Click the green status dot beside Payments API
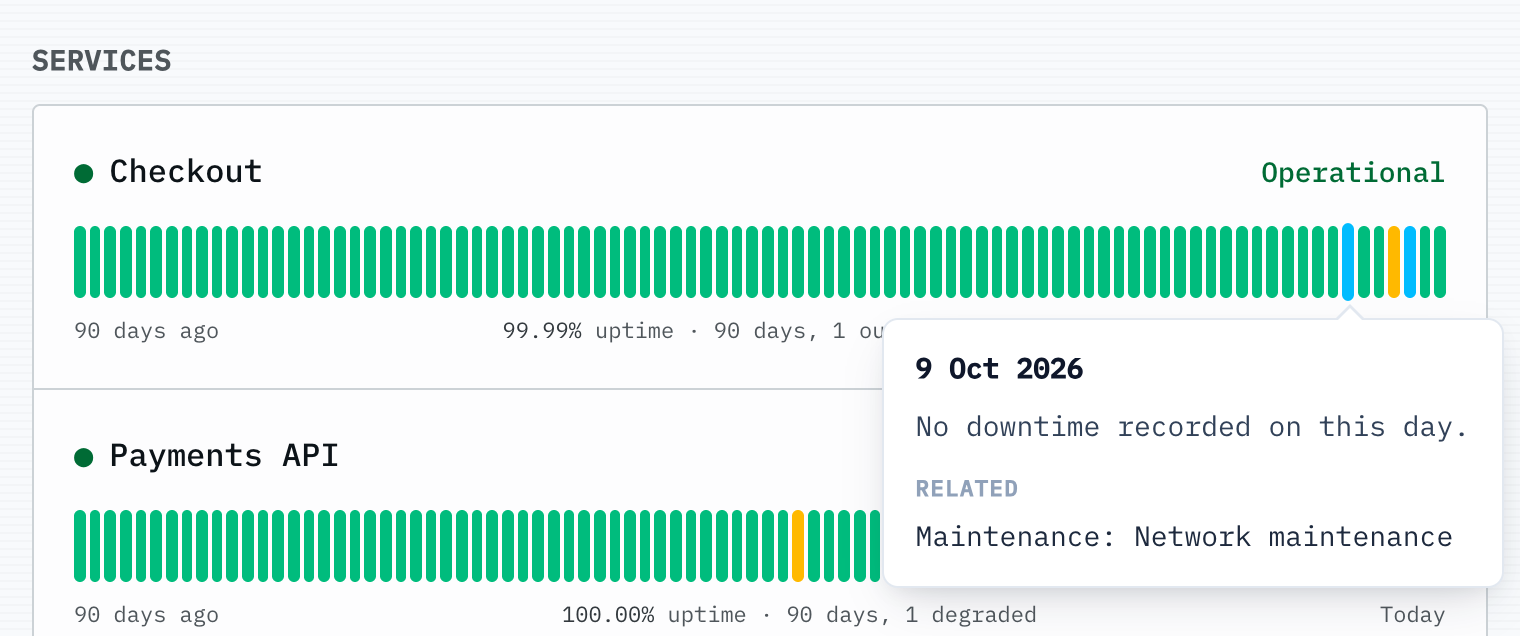The height and width of the screenshot is (636, 1520). coord(84,457)
